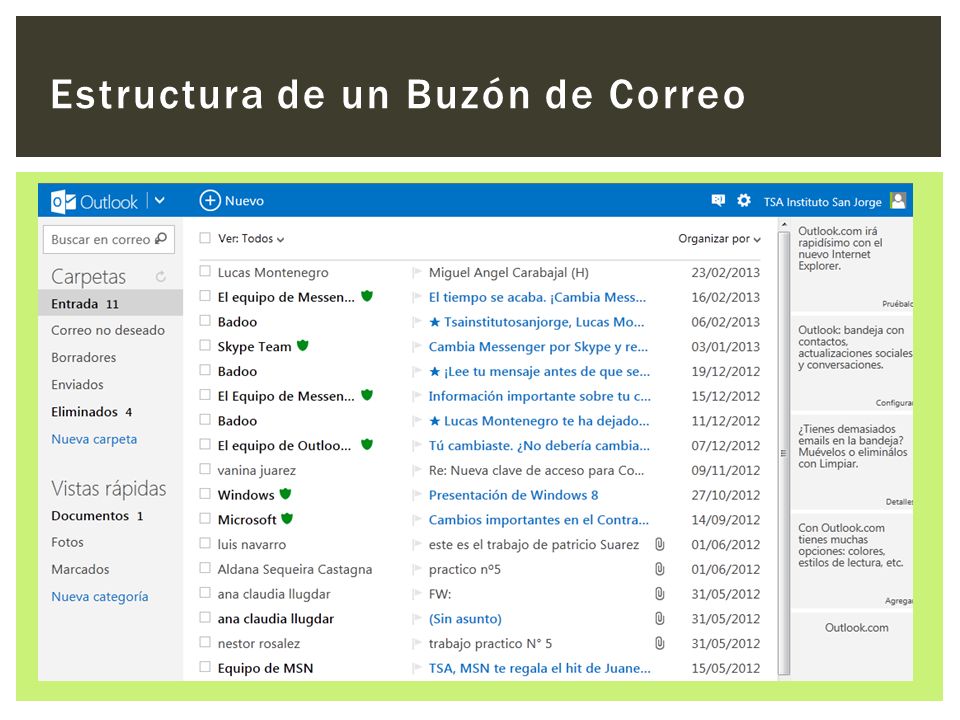960x720 pixels.
Task: Open Correo no deseado folder
Action: [108, 331]
